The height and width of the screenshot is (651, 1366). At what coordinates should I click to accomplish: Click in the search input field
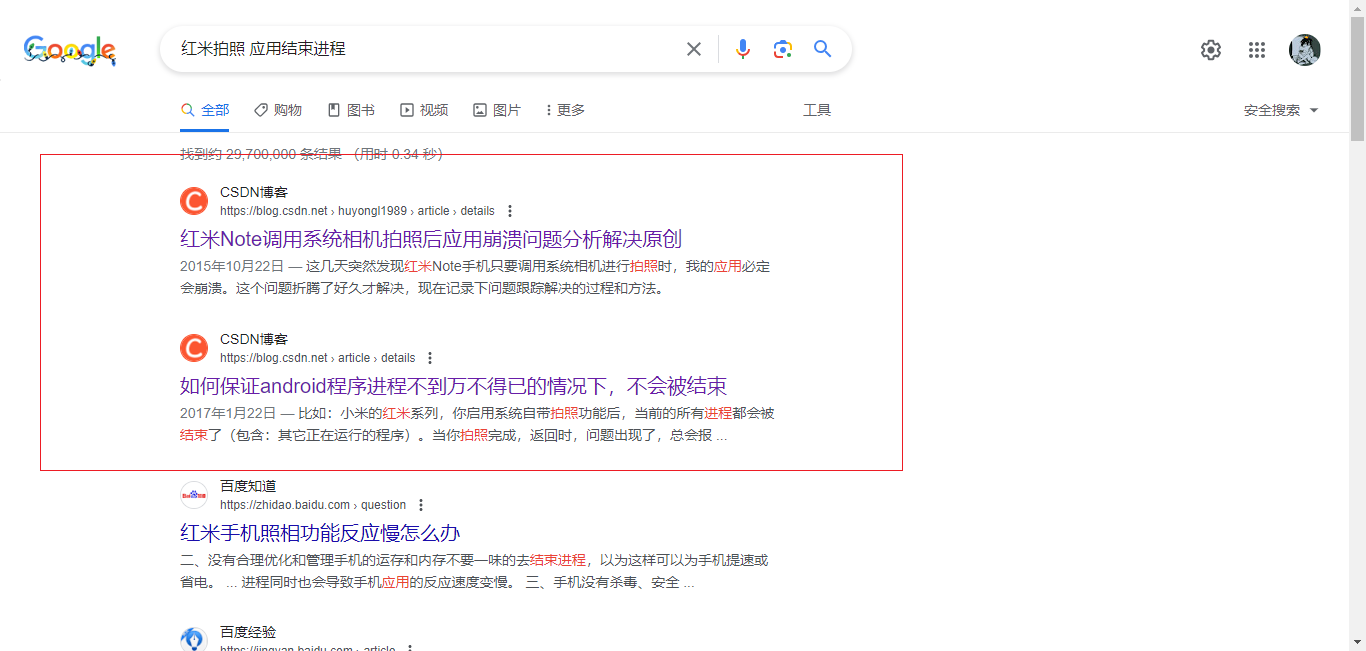tap(425, 49)
